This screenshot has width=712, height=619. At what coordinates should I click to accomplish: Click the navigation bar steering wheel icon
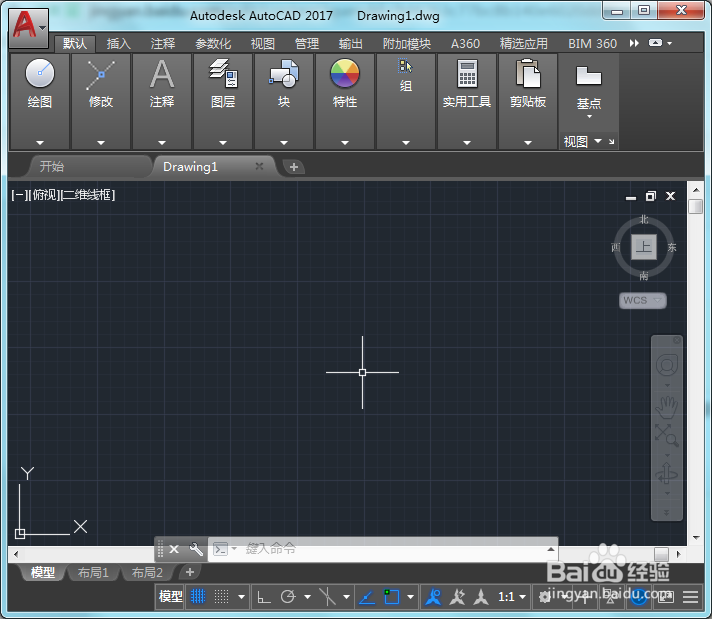[667, 366]
